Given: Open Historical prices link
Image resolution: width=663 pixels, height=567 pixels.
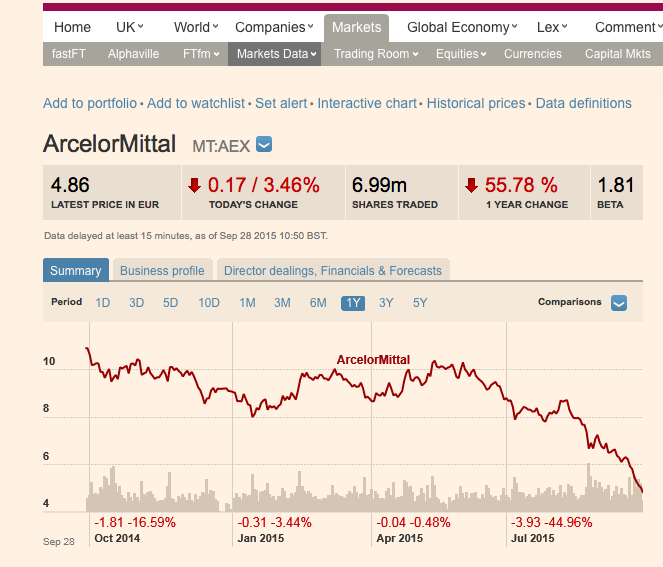Looking at the screenshot, I should 476,103.
